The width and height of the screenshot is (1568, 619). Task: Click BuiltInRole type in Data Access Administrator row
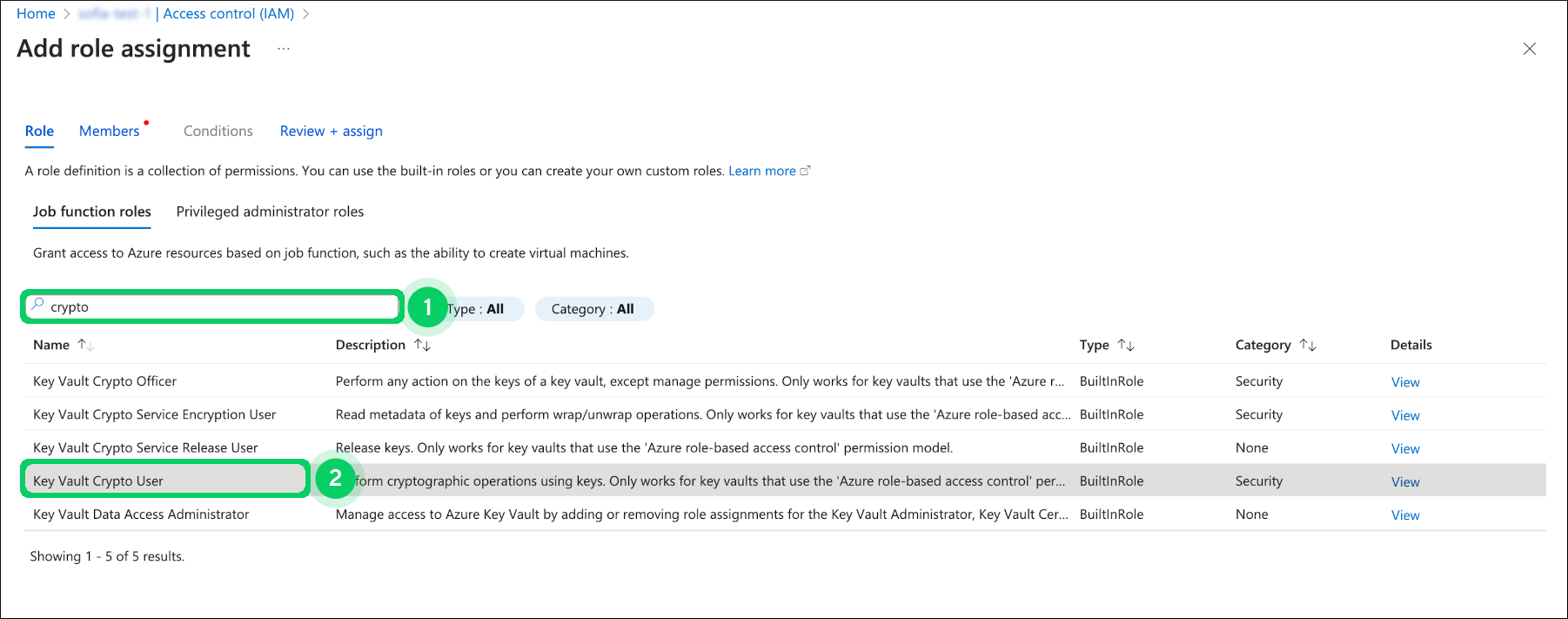(1112, 515)
